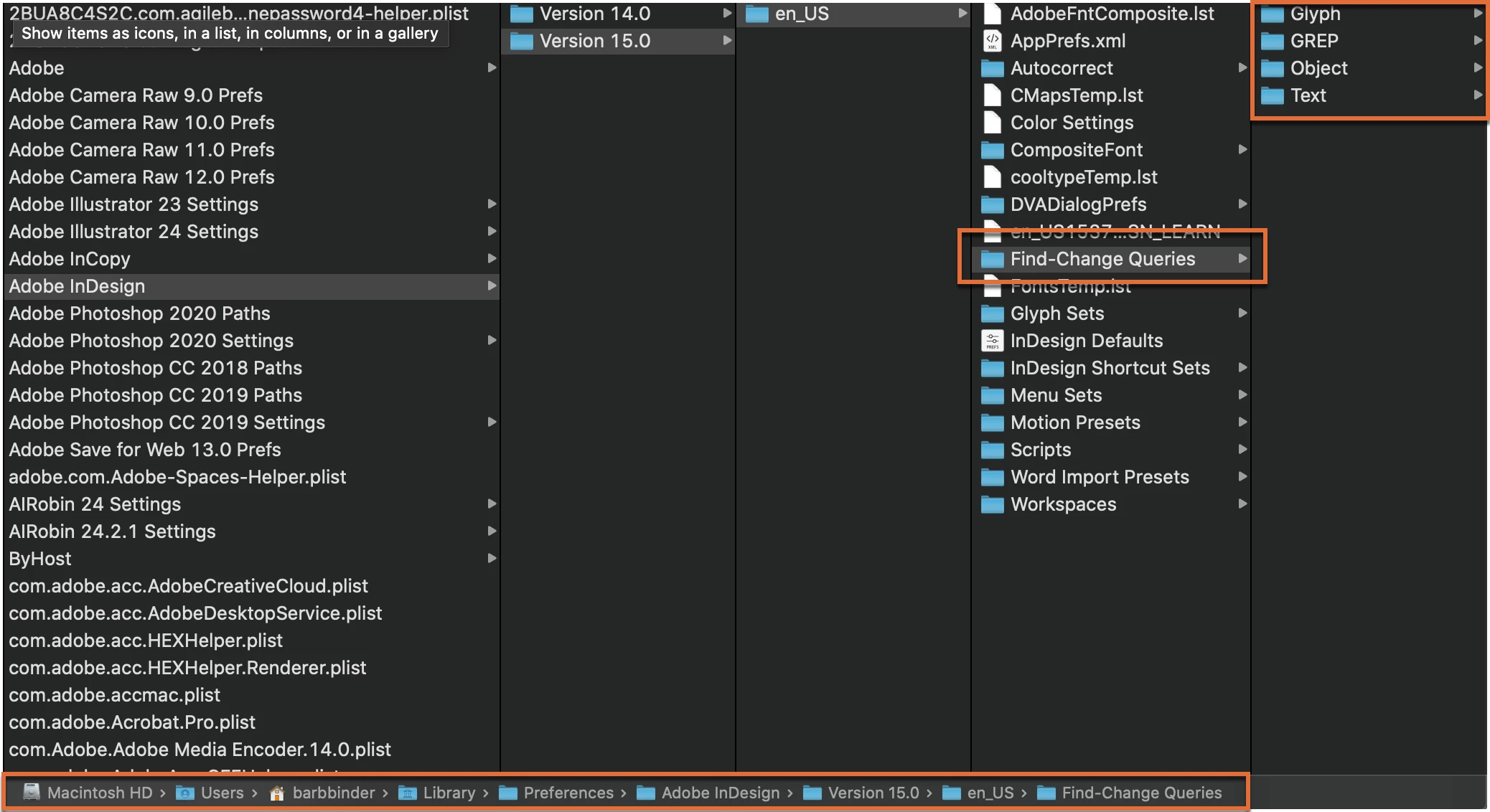Select the Object folder in last column
1490x812 pixels.
point(1318,68)
